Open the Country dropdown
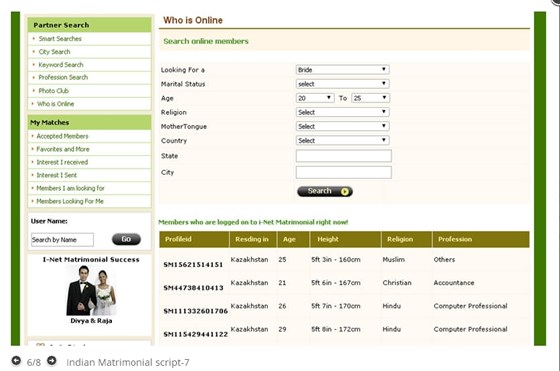 tap(342, 140)
